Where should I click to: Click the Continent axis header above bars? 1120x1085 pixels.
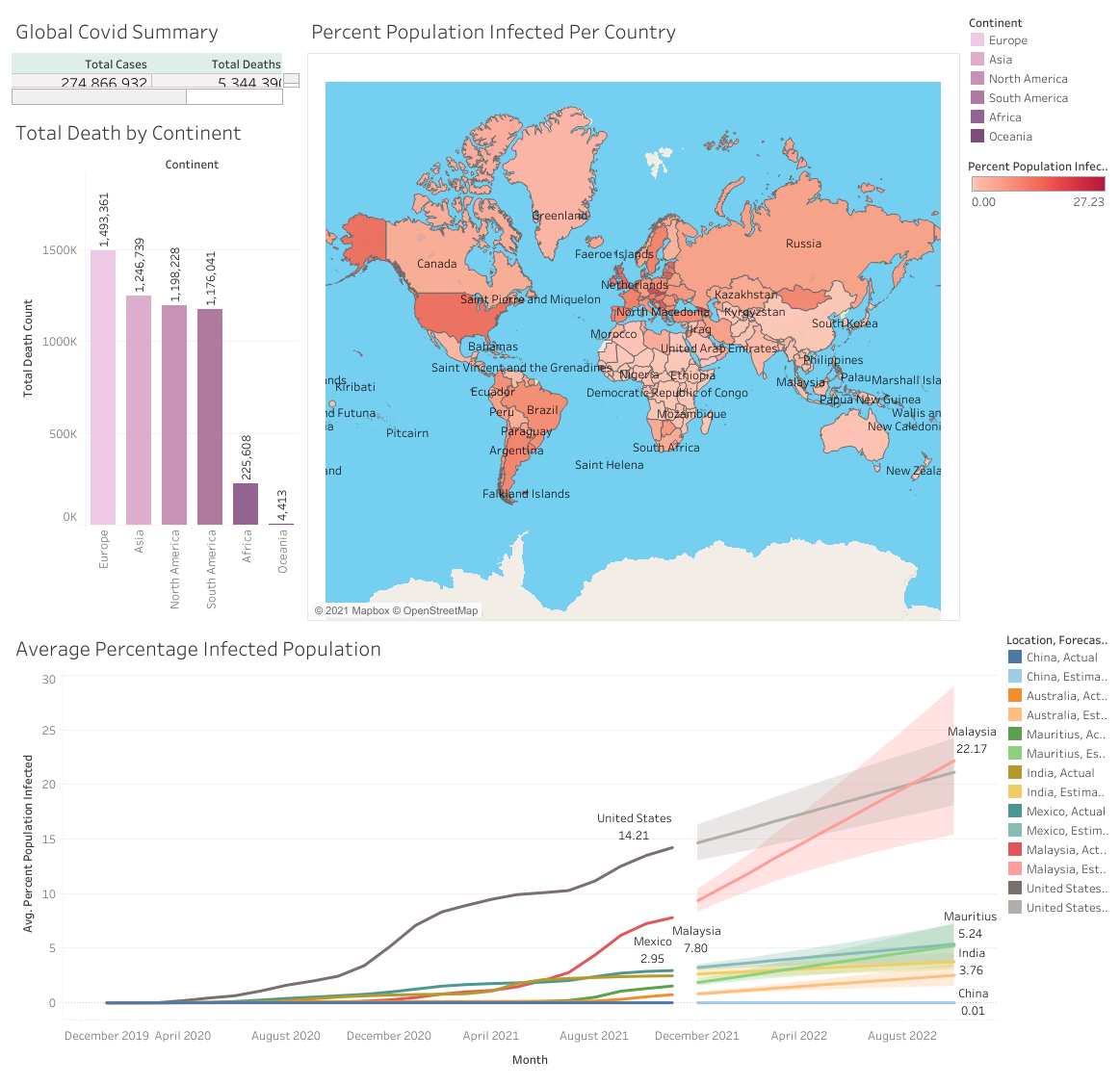click(x=192, y=165)
